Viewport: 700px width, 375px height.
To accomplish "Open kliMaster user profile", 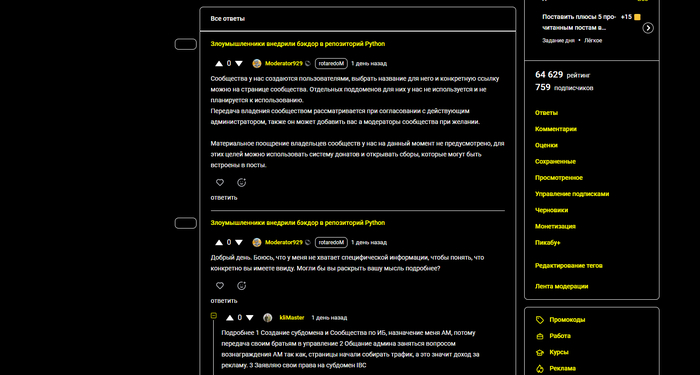I will point(292,318).
